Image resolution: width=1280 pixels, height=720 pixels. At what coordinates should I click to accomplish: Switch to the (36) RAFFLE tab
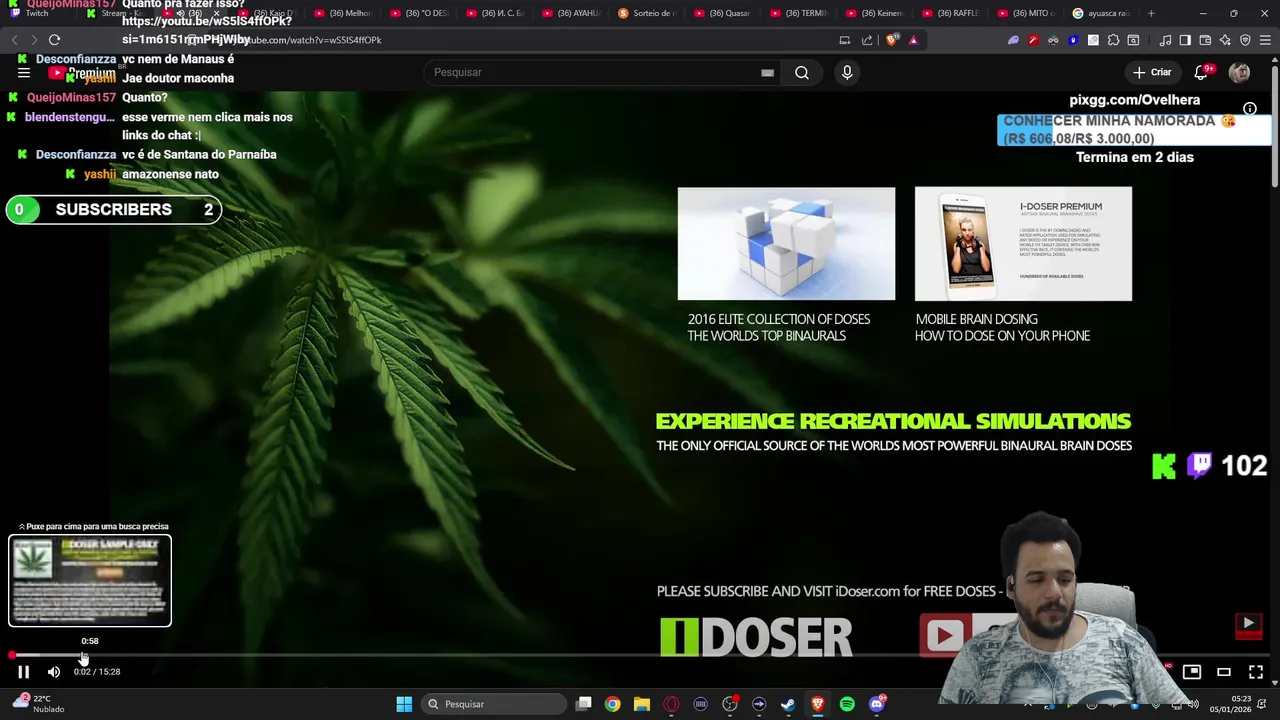(952, 13)
